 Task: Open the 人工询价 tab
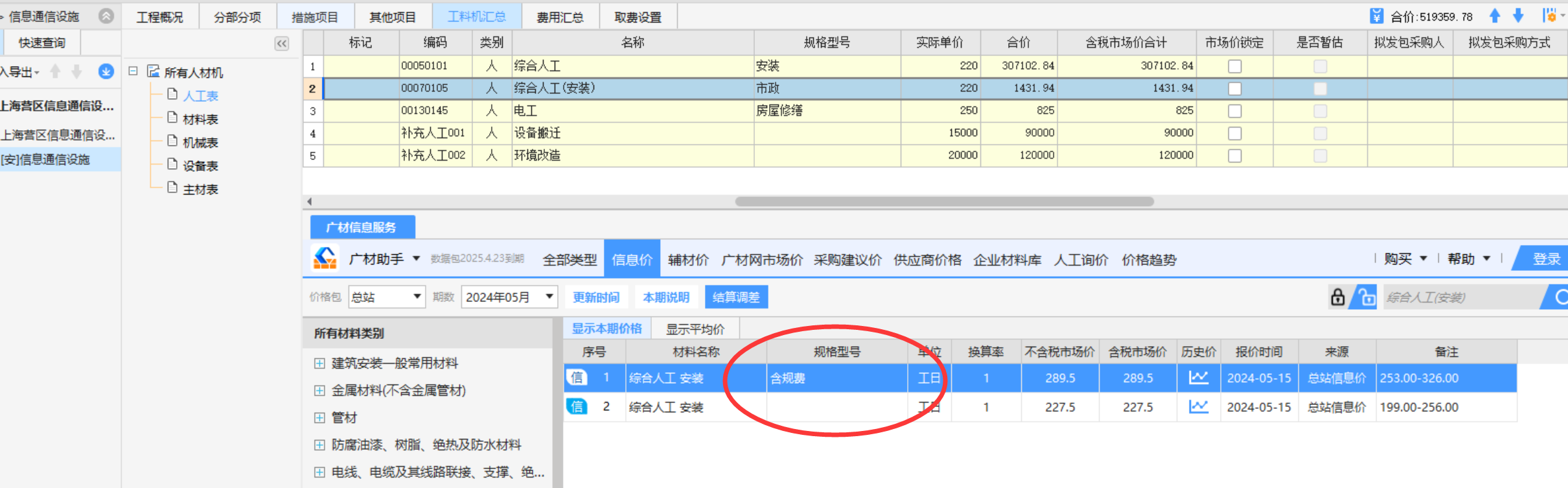(x=1081, y=259)
